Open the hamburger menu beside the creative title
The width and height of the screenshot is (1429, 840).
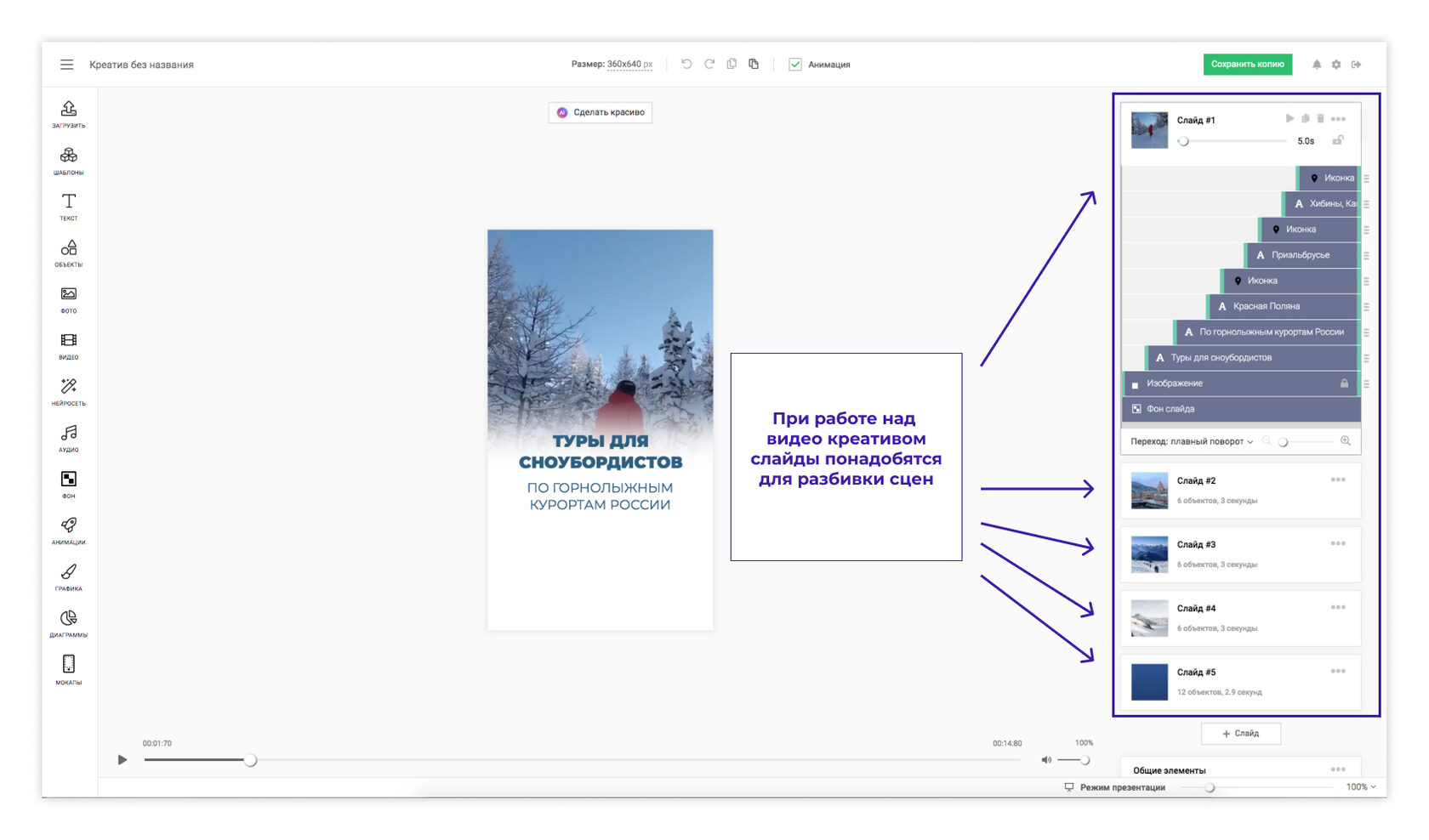[x=66, y=65]
